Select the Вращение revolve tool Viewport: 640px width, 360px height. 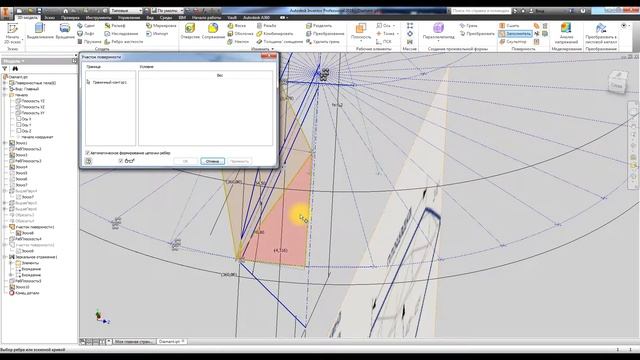(65, 31)
